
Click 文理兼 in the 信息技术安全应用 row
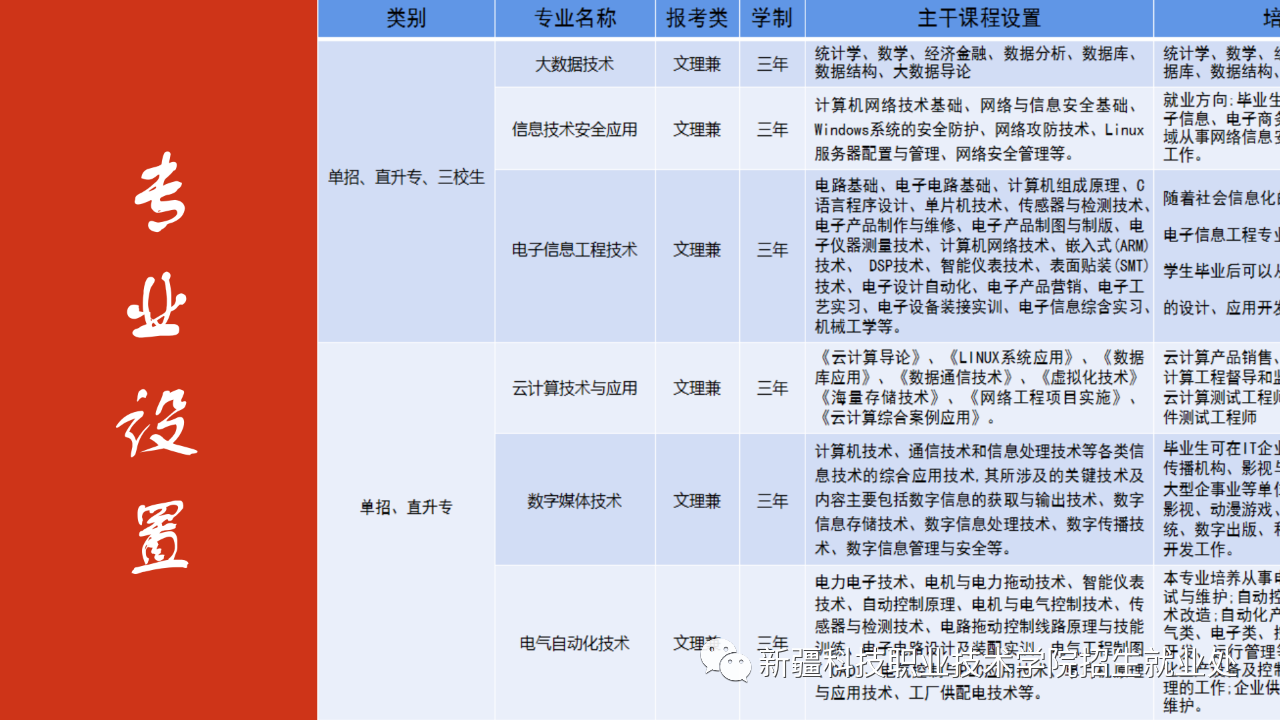click(697, 129)
